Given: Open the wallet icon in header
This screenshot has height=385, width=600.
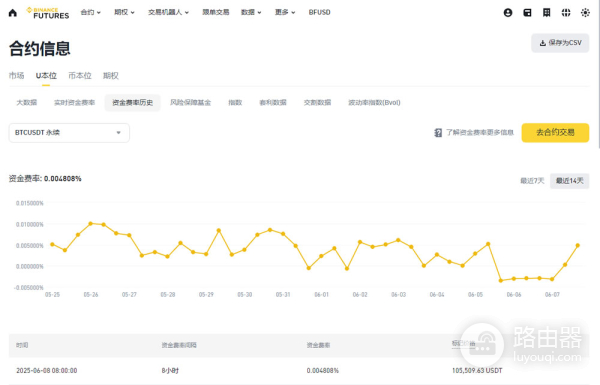Looking at the screenshot, I should pos(527,13).
